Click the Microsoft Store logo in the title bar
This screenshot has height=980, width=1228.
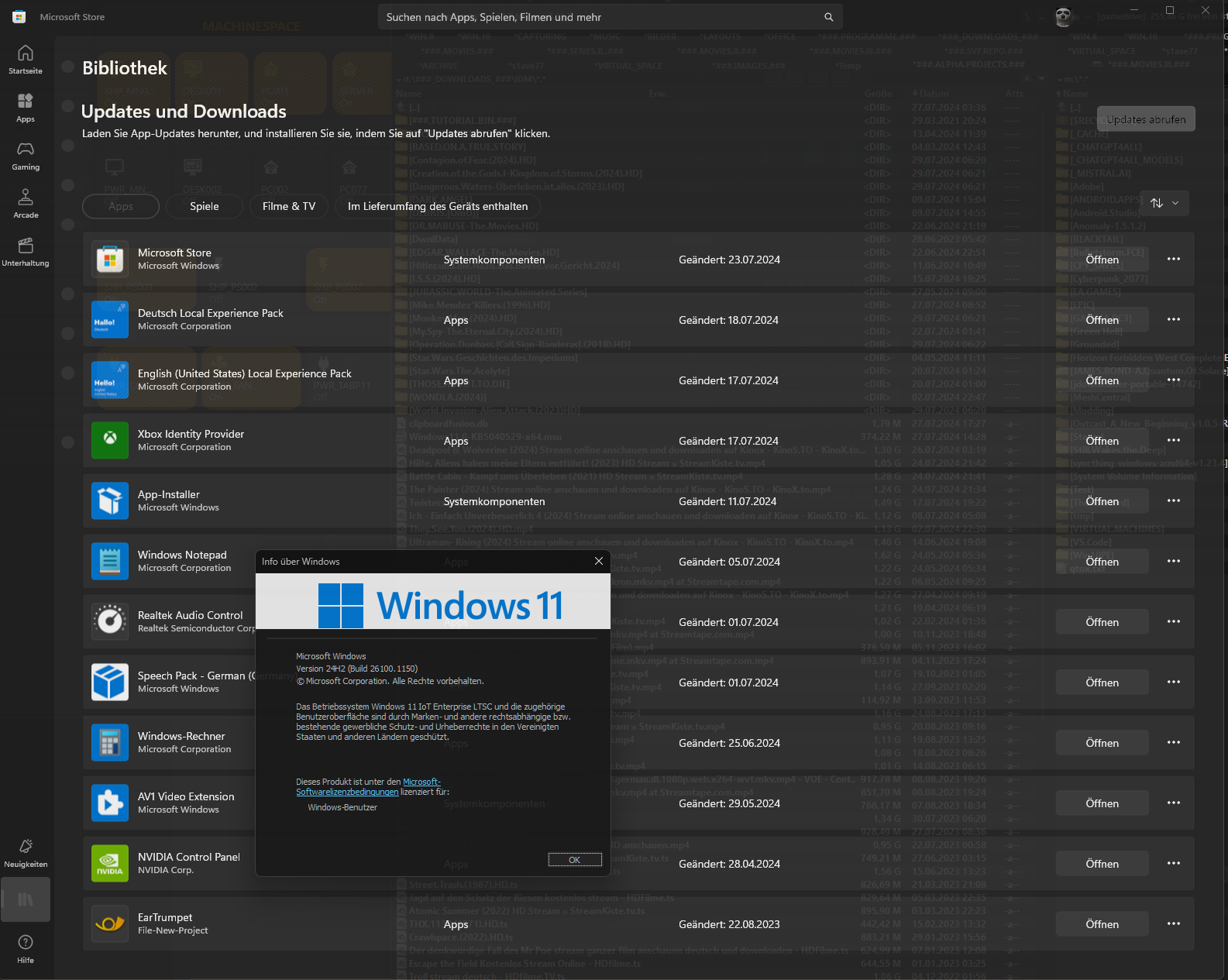(x=19, y=16)
